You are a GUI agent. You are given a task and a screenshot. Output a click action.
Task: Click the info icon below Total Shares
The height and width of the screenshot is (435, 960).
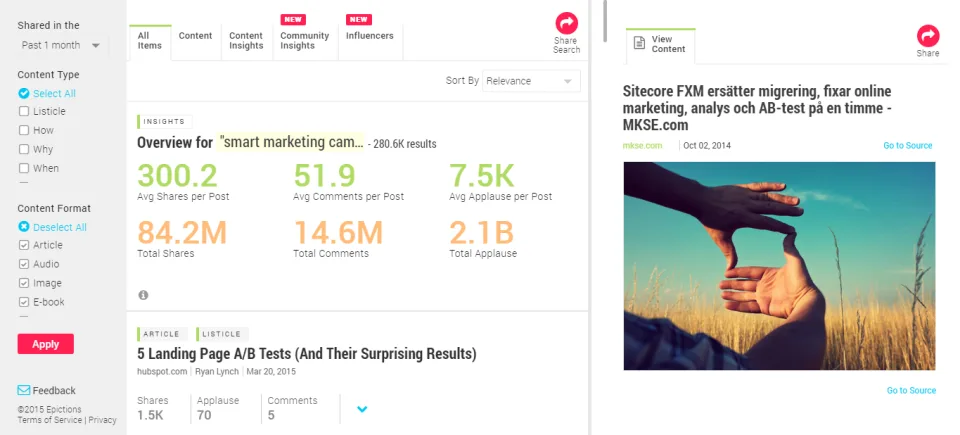[143, 295]
